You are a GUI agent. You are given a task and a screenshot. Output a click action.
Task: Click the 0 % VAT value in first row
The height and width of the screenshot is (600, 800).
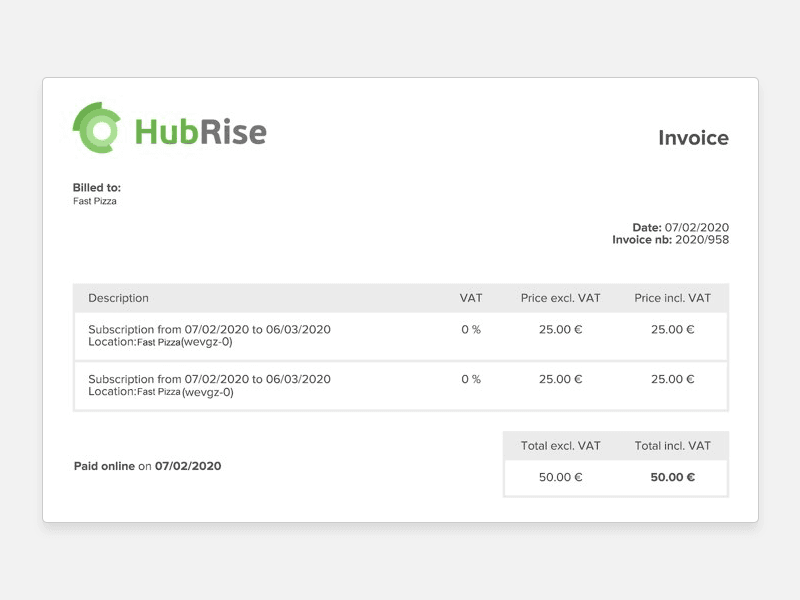[471, 329]
